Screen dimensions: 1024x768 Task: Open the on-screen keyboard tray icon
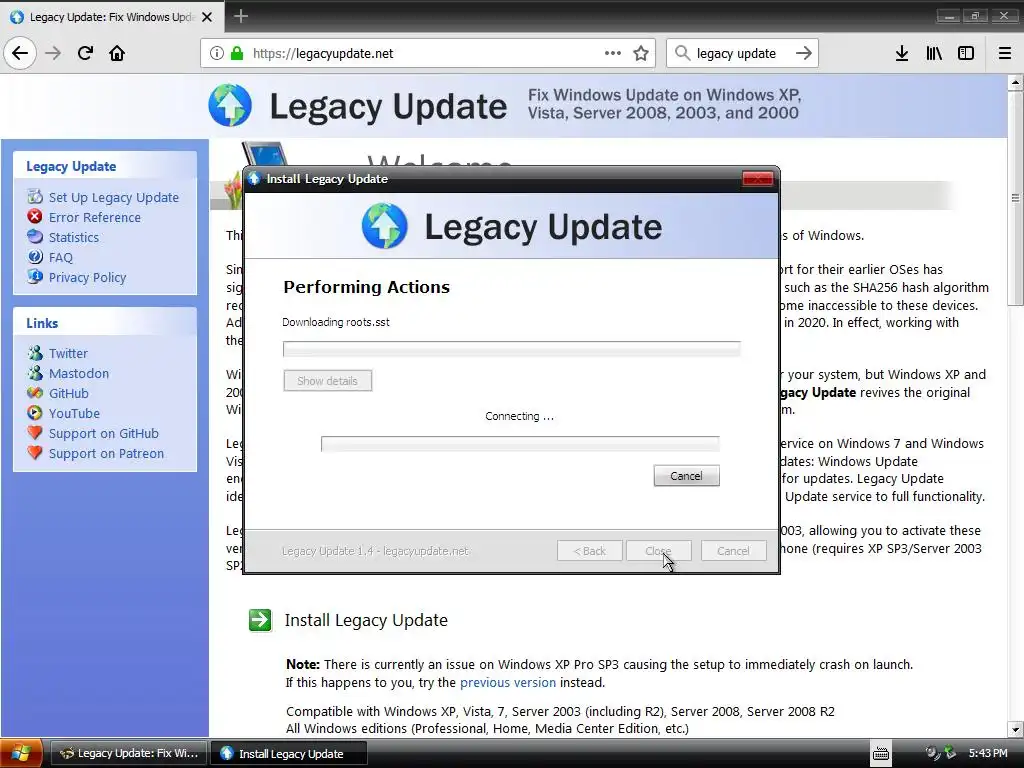coord(880,753)
